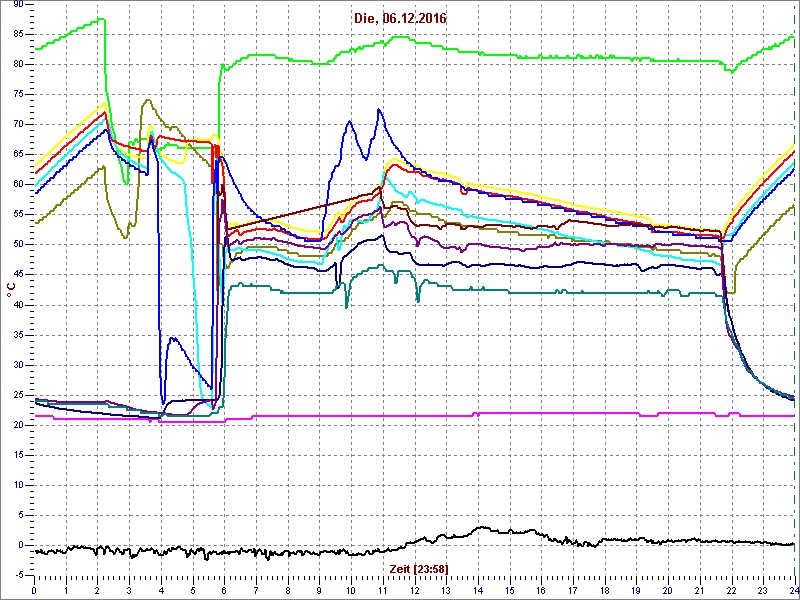The width and height of the screenshot is (800, 600).
Task: Click the "Zeit [23:58]" axis label
Action: click(x=419, y=568)
